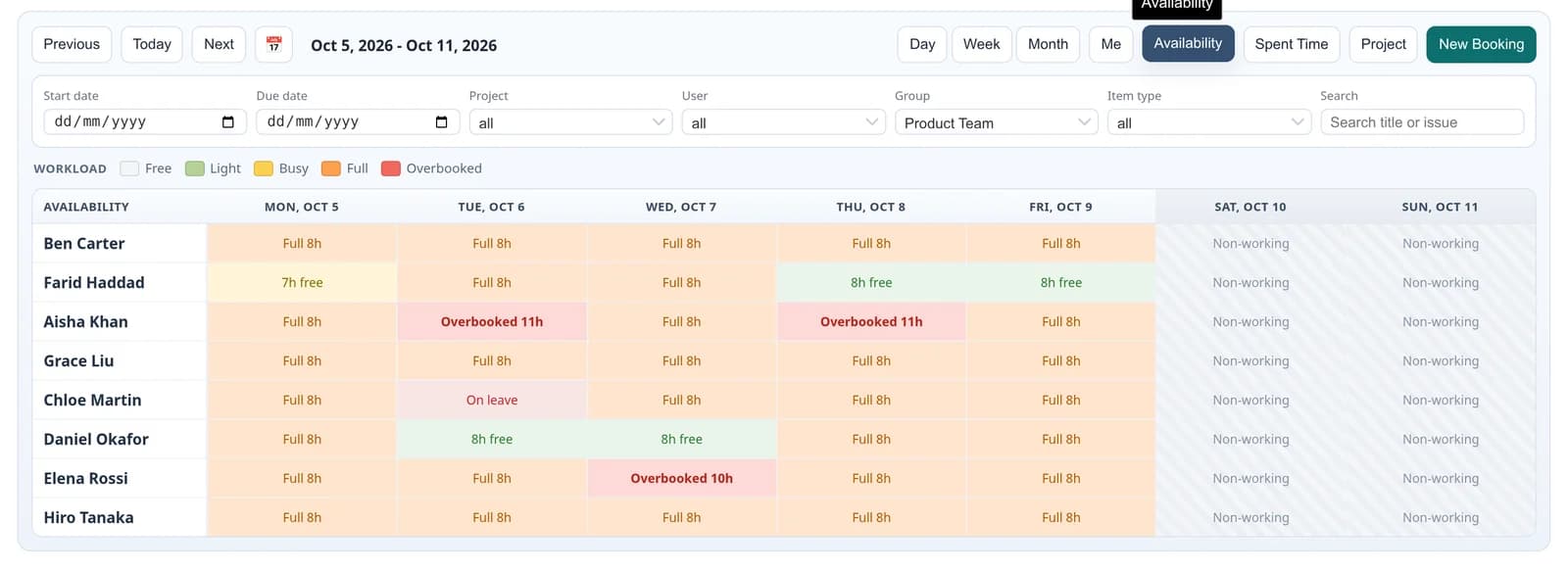Click Daniel Okafor's 8h free Tuesday cell
Screen dimensions: 1568x571
tap(492, 440)
